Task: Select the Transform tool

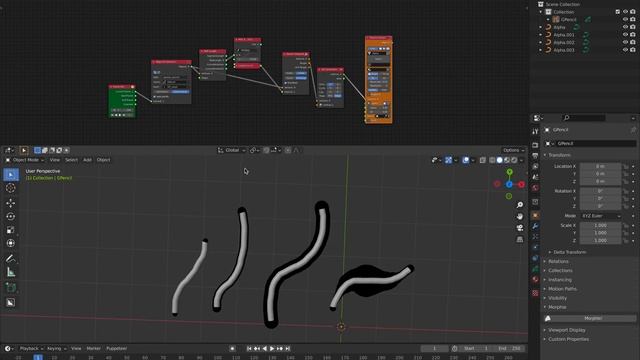Action: click(x=11, y=243)
